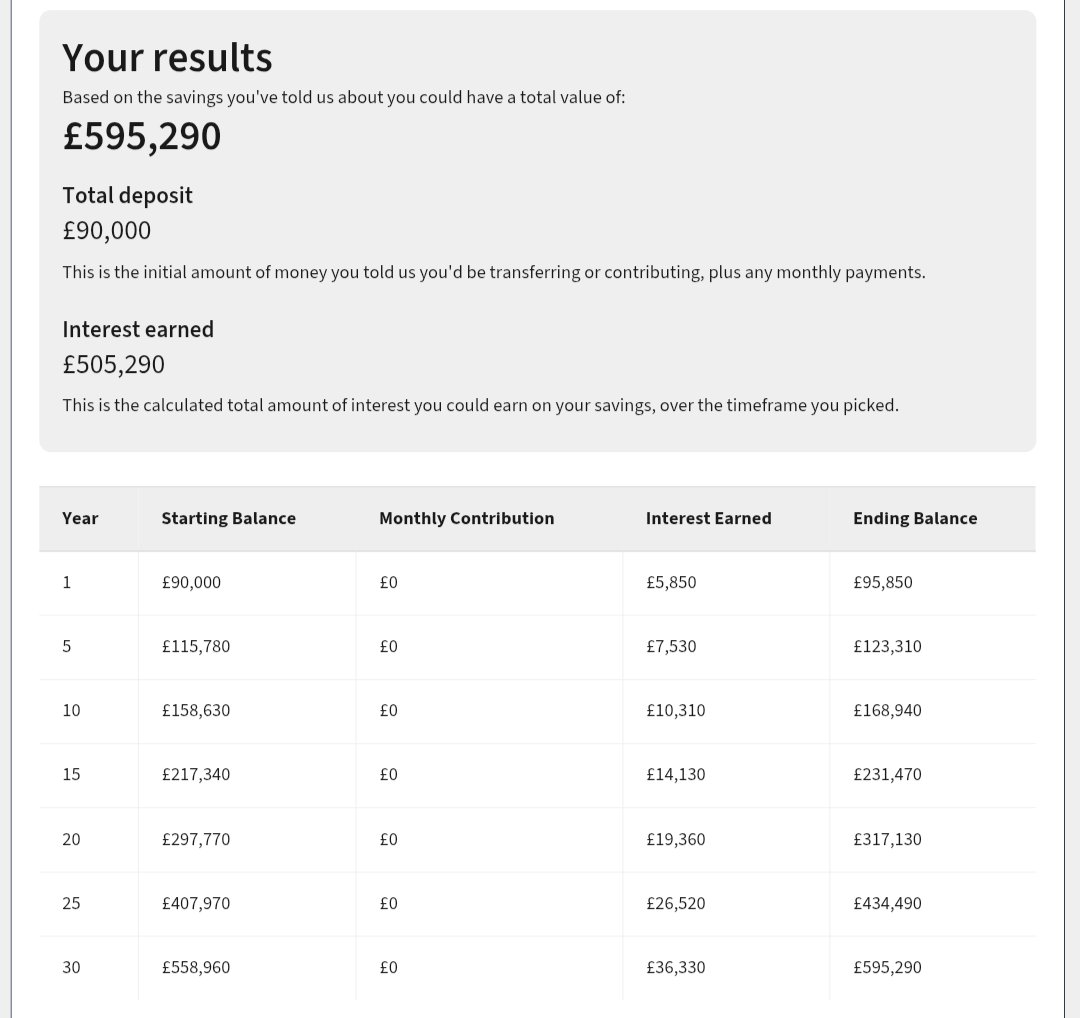Select the £595,290 total value figure
The height and width of the screenshot is (1018, 1080).
pos(141,136)
